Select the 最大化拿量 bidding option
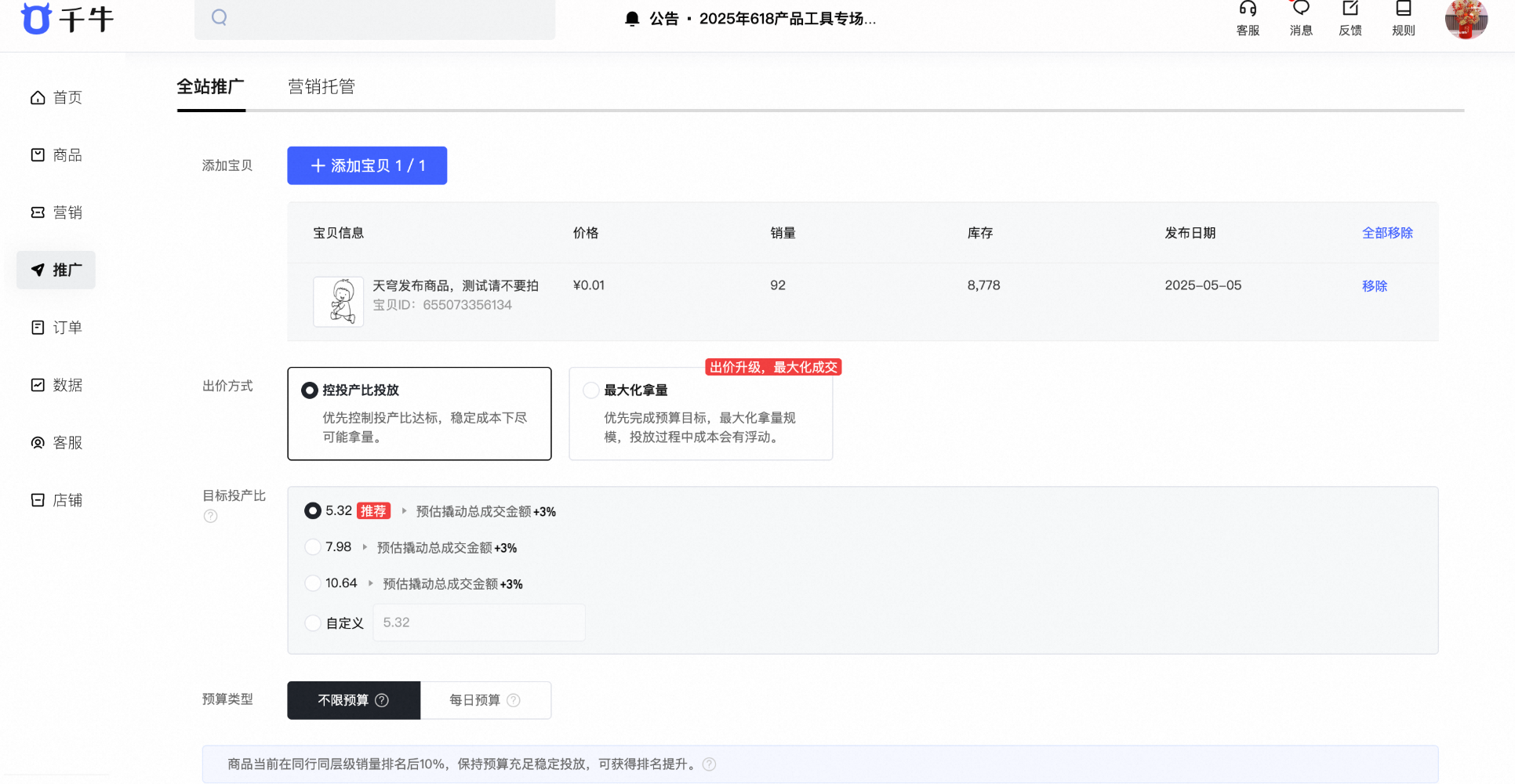The height and width of the screenshot is (784, 1515). (x=700, y=413)
